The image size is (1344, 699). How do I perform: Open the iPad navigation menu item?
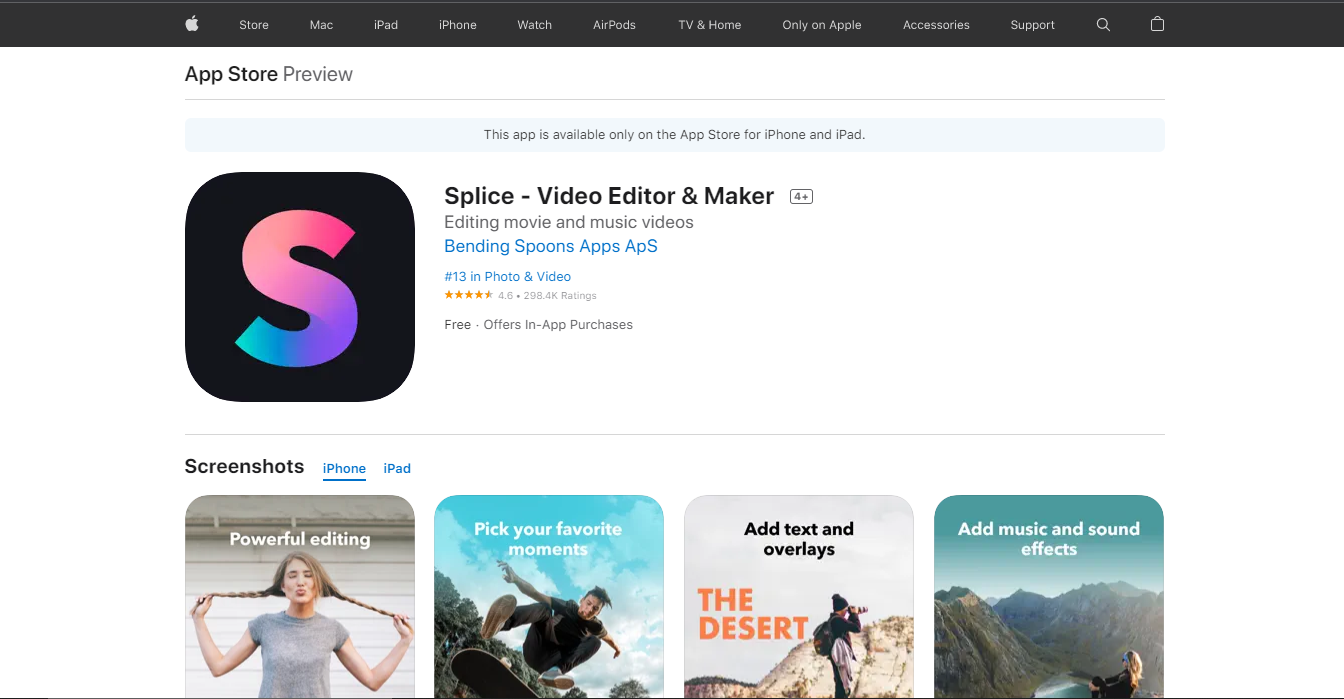pyautogui.click(x=386, y=25)
